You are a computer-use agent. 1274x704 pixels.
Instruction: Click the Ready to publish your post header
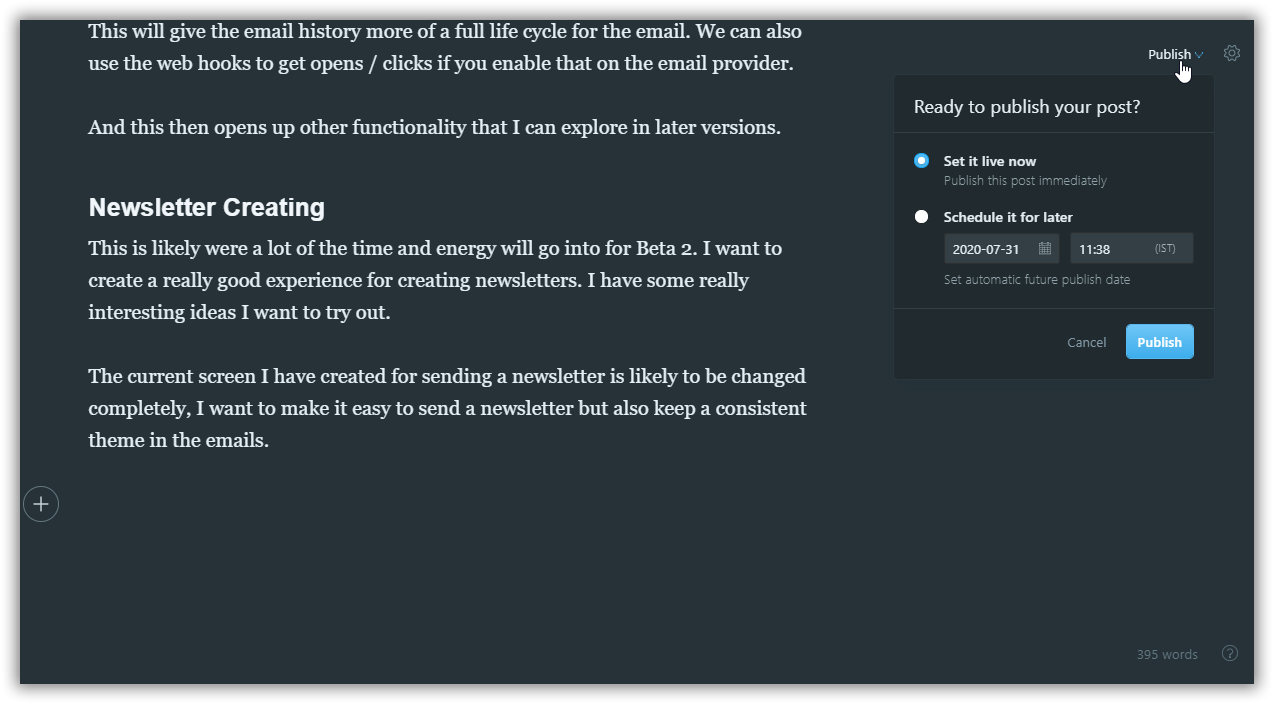(1027, 107)
